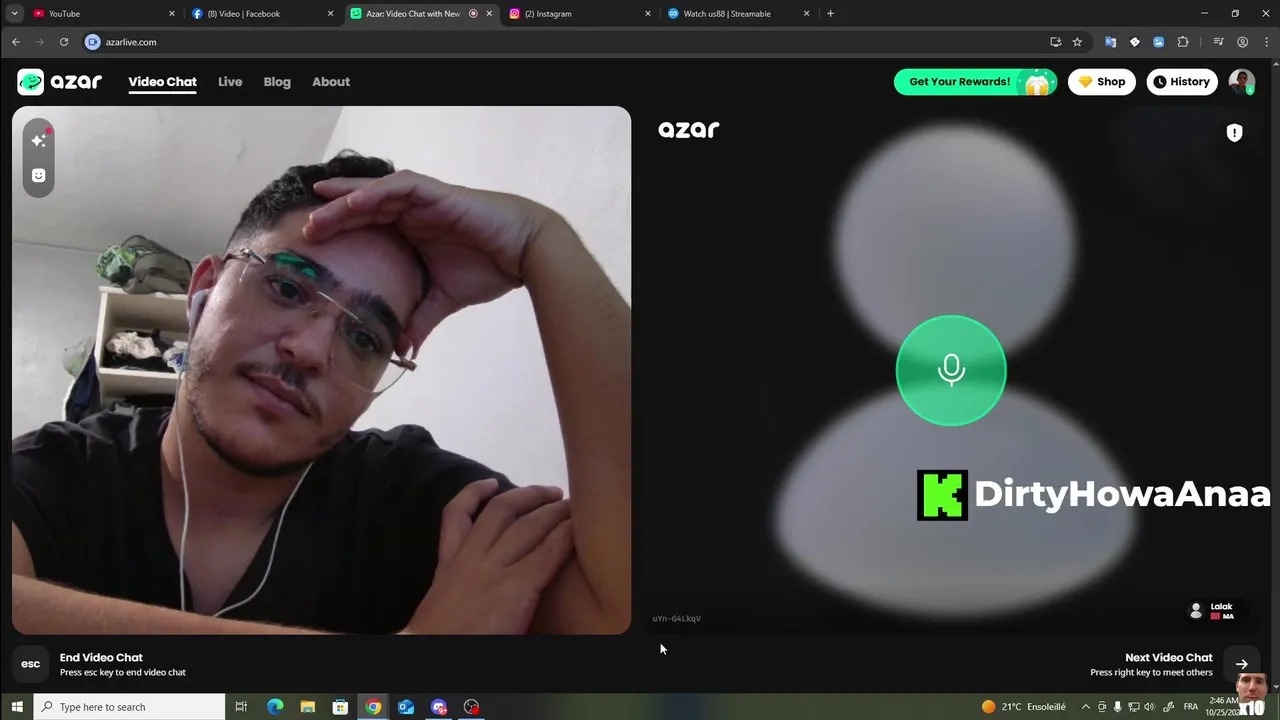Open the weather widget 21°C Ensoleillé
Screen dimensions: 1280x720
[x=1023, y=707]
